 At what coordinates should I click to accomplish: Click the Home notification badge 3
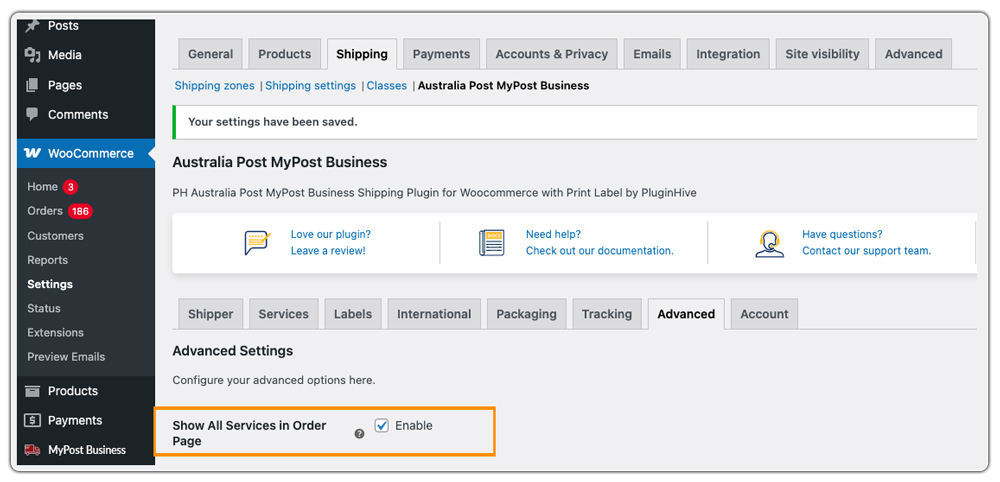pos(70,187)
